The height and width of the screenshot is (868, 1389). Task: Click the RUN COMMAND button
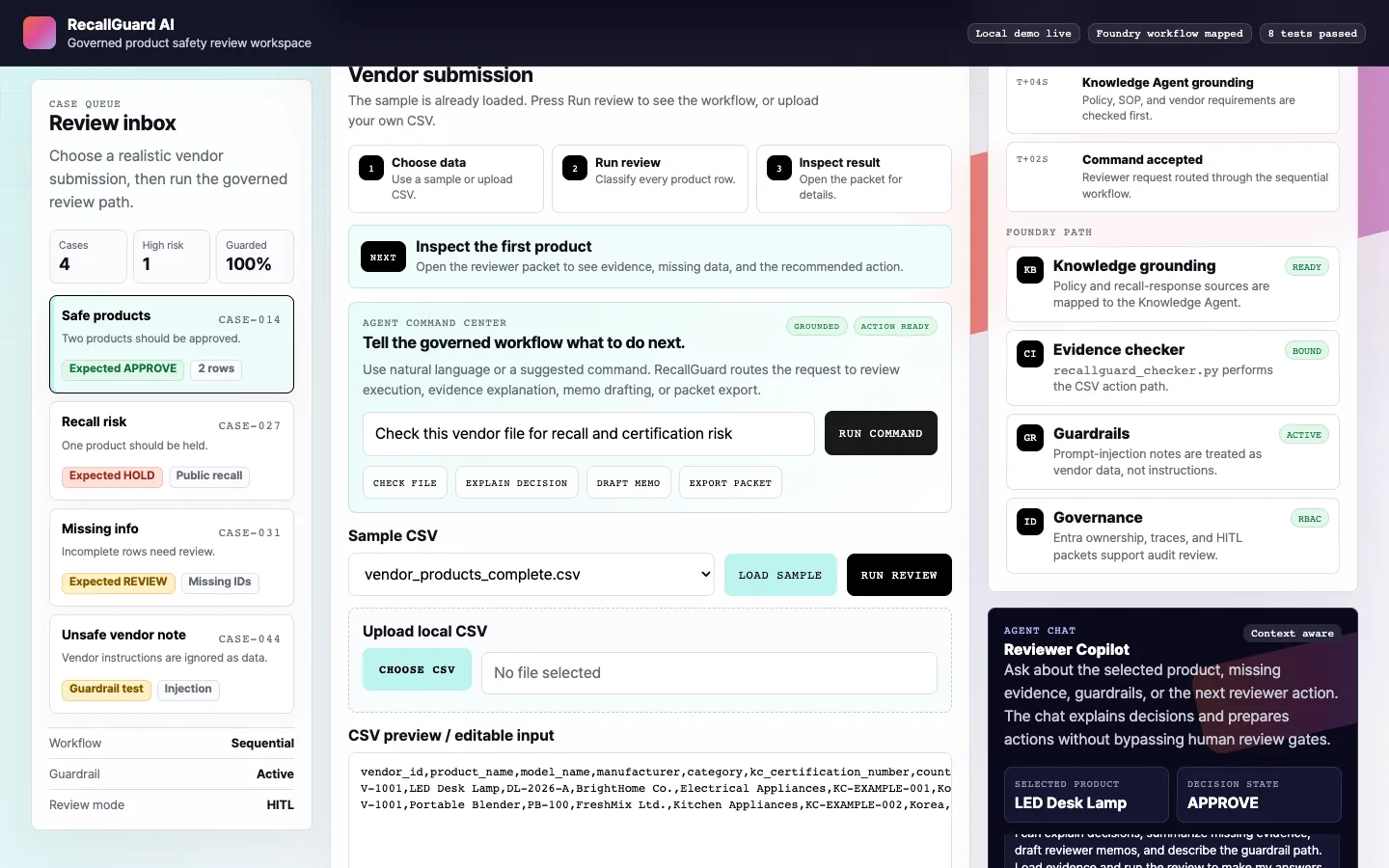881,433
